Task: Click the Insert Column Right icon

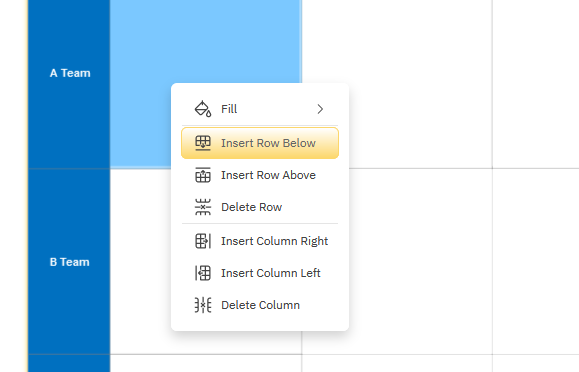Action: (203, 241)
